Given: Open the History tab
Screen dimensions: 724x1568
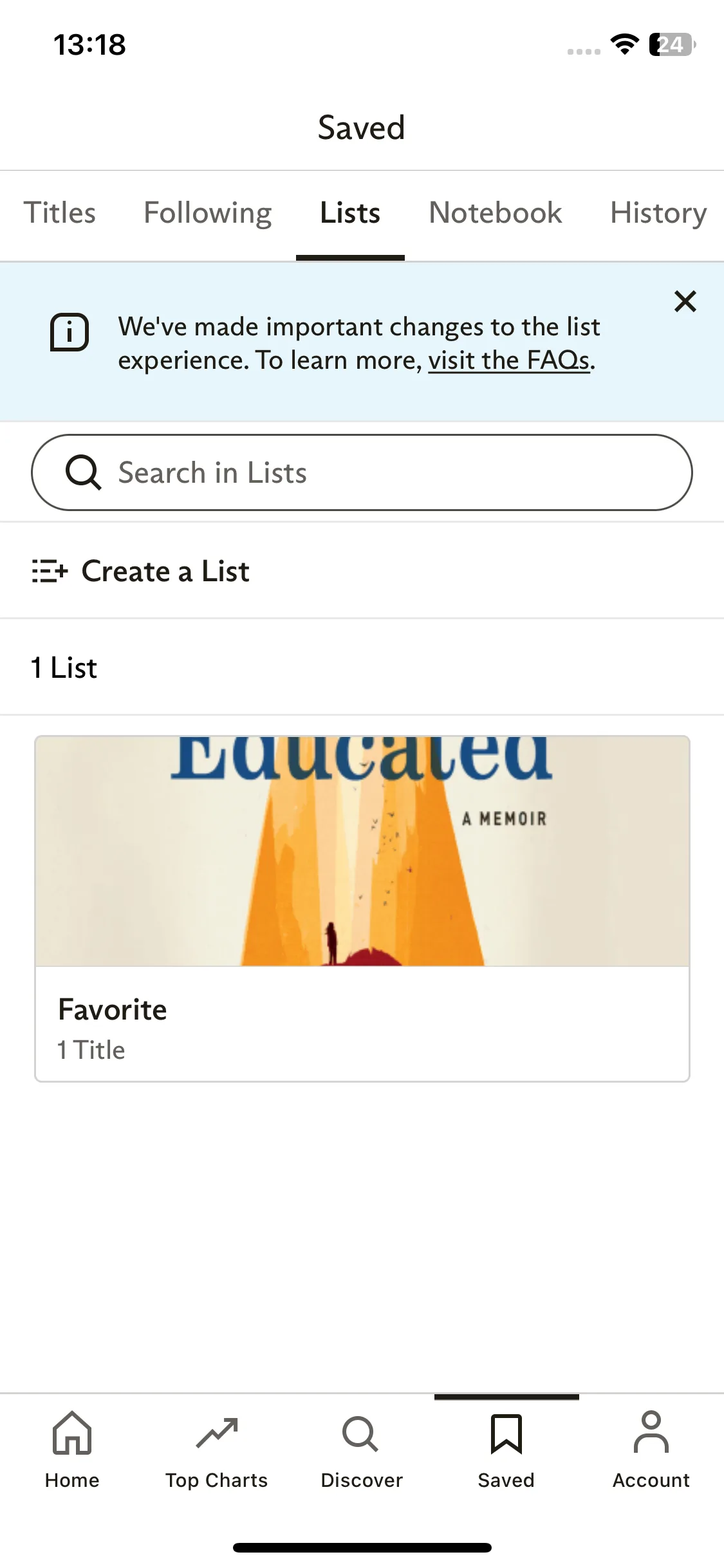Looking at the screenshot, I should pos(659,213).
